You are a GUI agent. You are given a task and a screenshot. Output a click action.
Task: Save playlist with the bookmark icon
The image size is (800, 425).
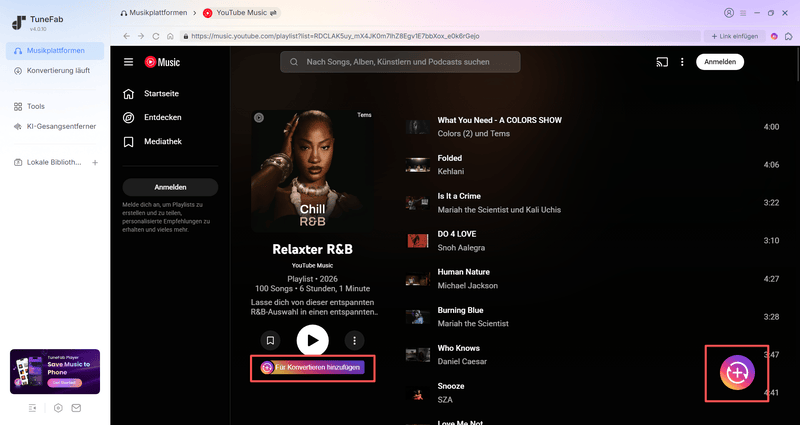pos(270,340)
